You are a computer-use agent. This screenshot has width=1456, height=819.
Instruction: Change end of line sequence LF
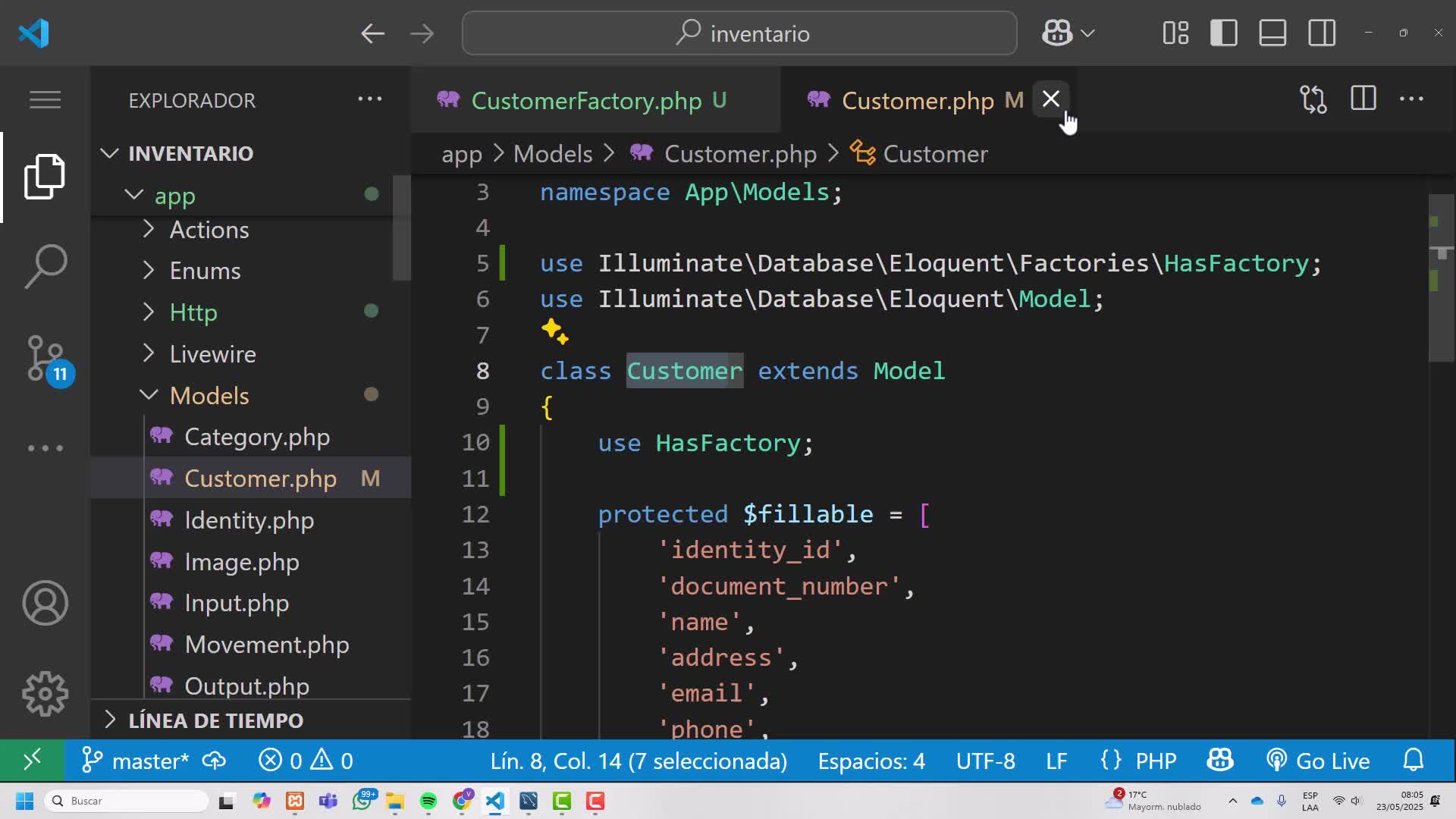(1056, 761)
